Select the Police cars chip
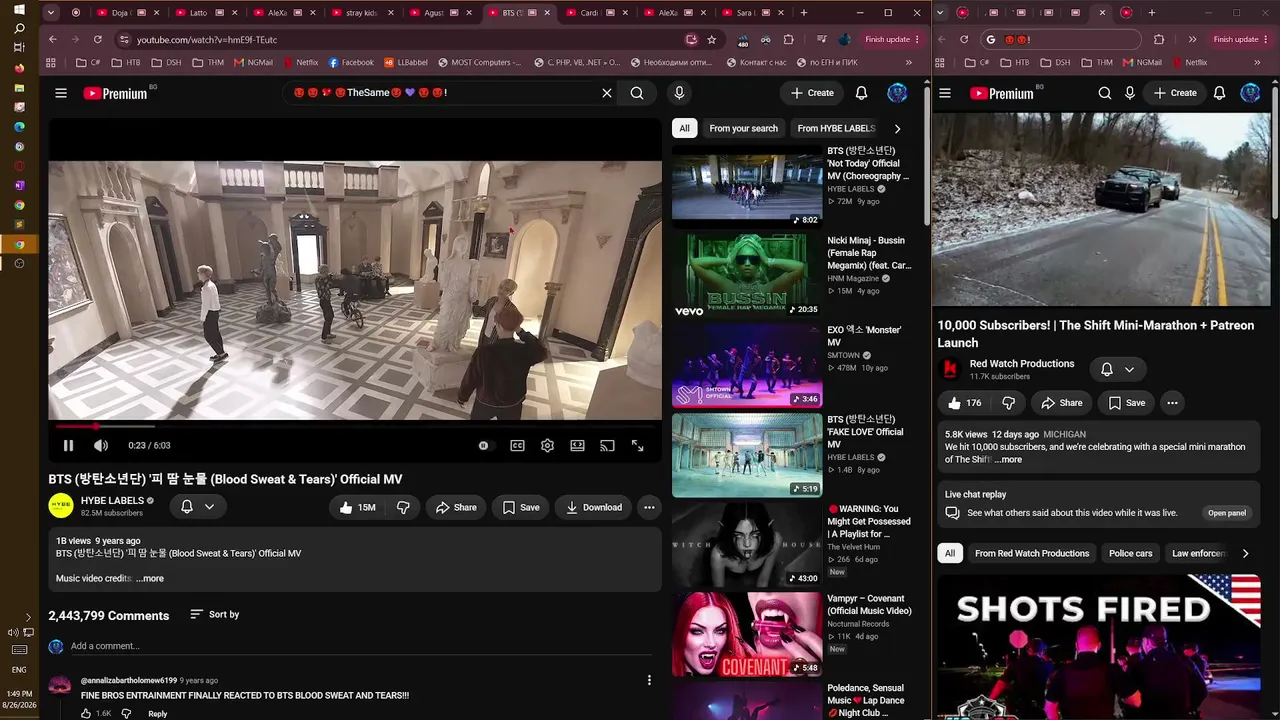This screenshot has height=720, width=1280. point(1130,553)
